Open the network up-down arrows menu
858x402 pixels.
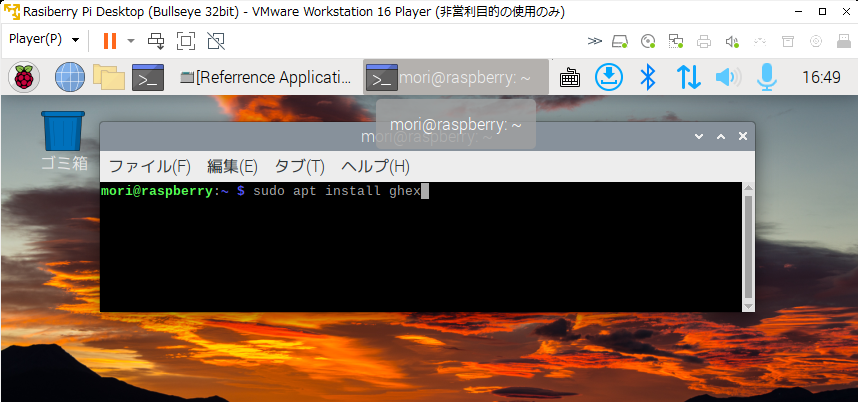688,77
